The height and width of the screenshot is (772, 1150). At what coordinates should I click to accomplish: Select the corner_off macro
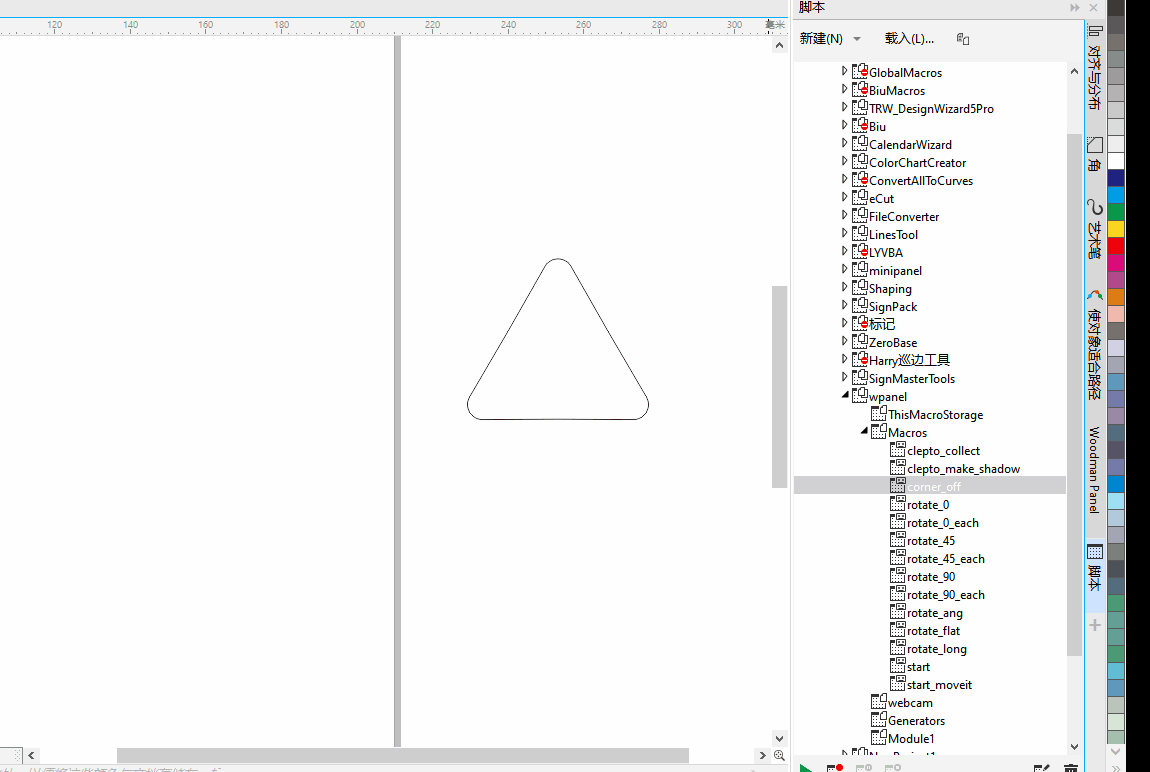point(934,486)
